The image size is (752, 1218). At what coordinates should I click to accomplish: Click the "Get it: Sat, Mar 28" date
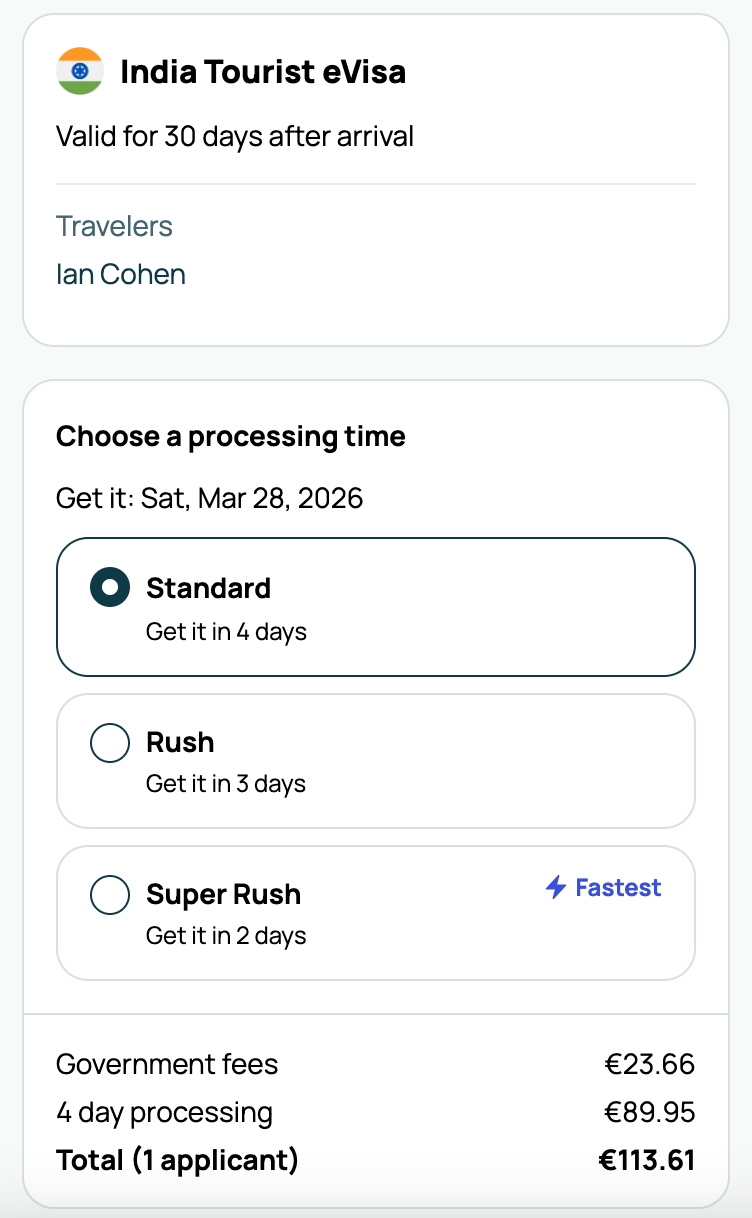209,497
